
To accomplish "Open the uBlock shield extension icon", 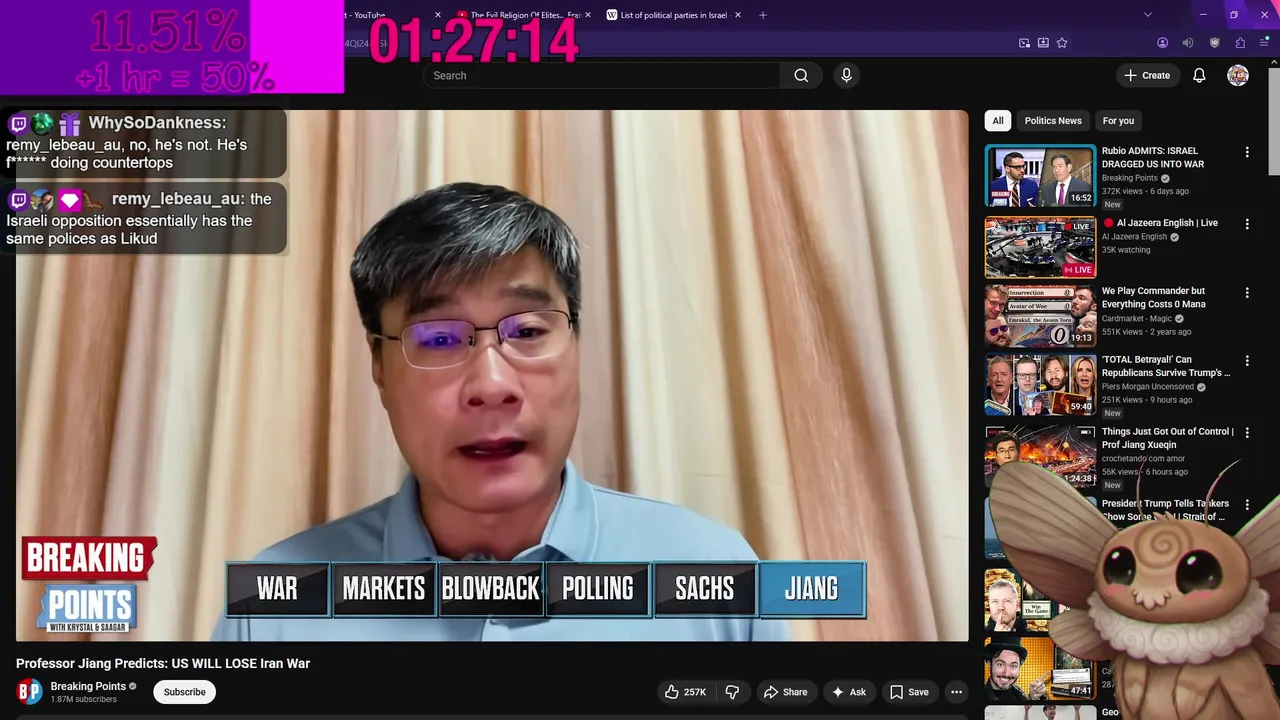I will point(1215,43).
